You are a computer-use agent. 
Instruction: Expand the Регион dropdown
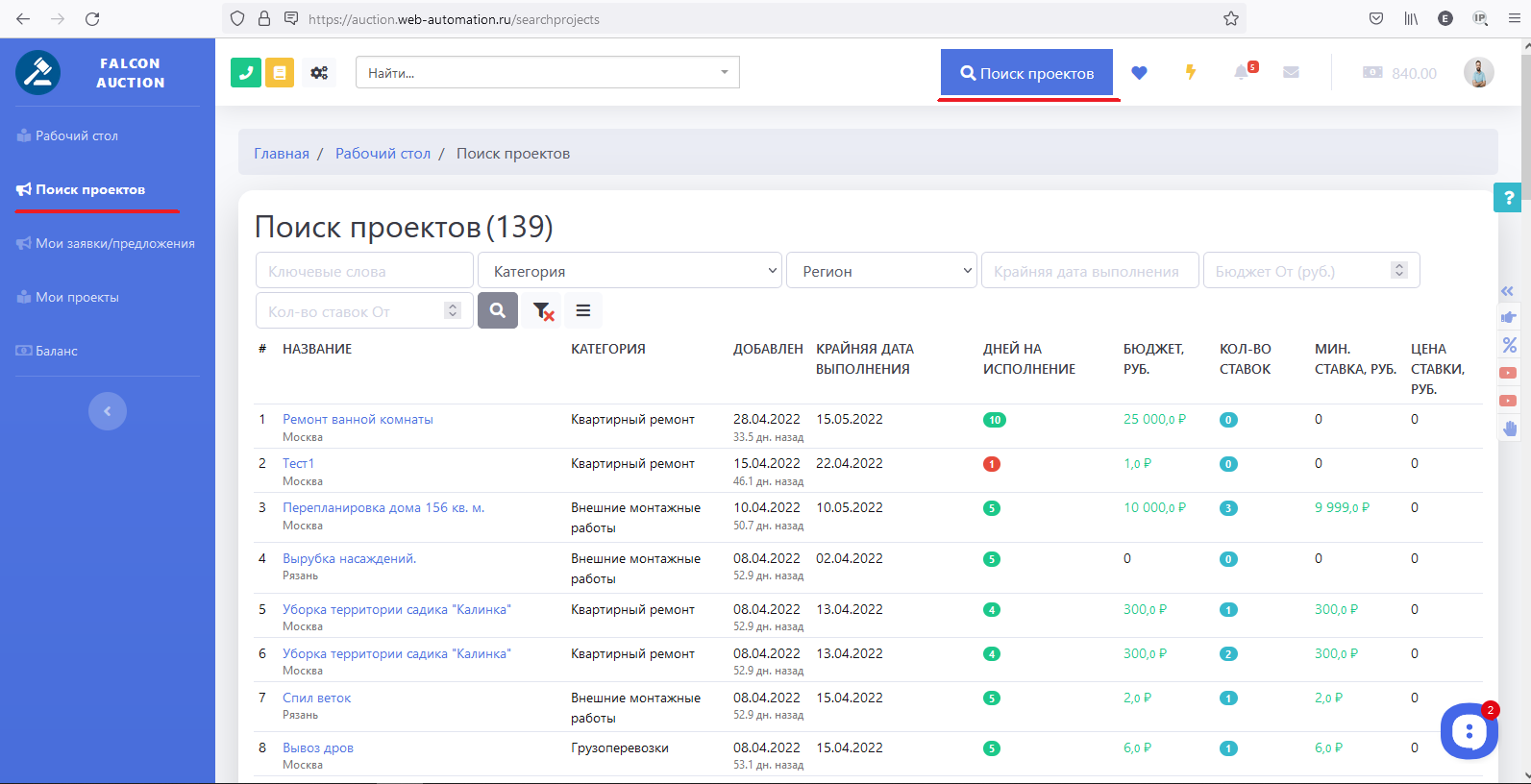pos(881,271)
